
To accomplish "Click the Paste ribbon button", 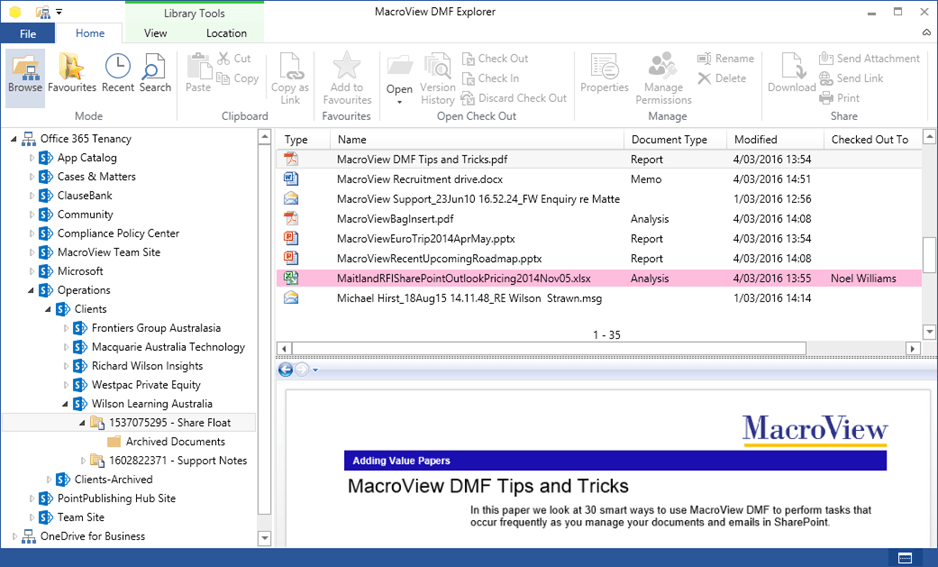I will point(198,74).
